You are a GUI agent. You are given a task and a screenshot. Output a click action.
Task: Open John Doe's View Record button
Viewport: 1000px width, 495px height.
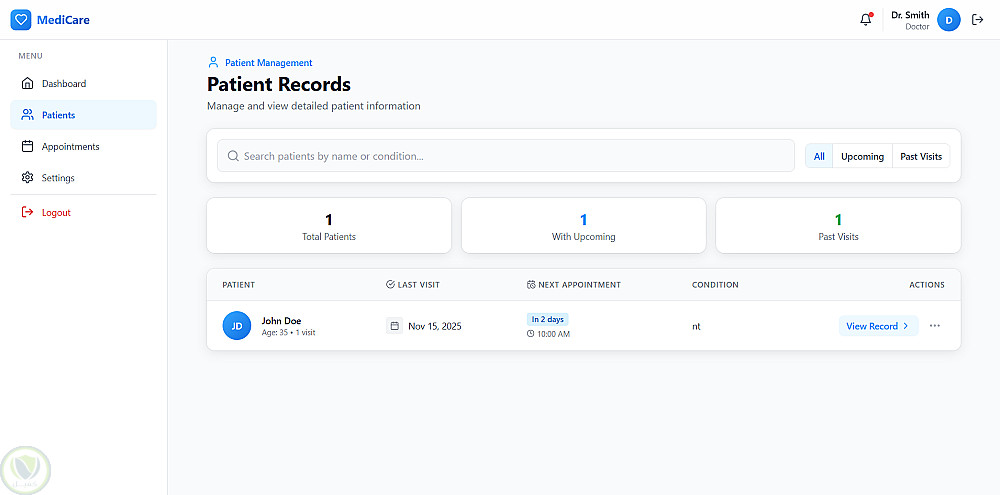click(878, 326)
